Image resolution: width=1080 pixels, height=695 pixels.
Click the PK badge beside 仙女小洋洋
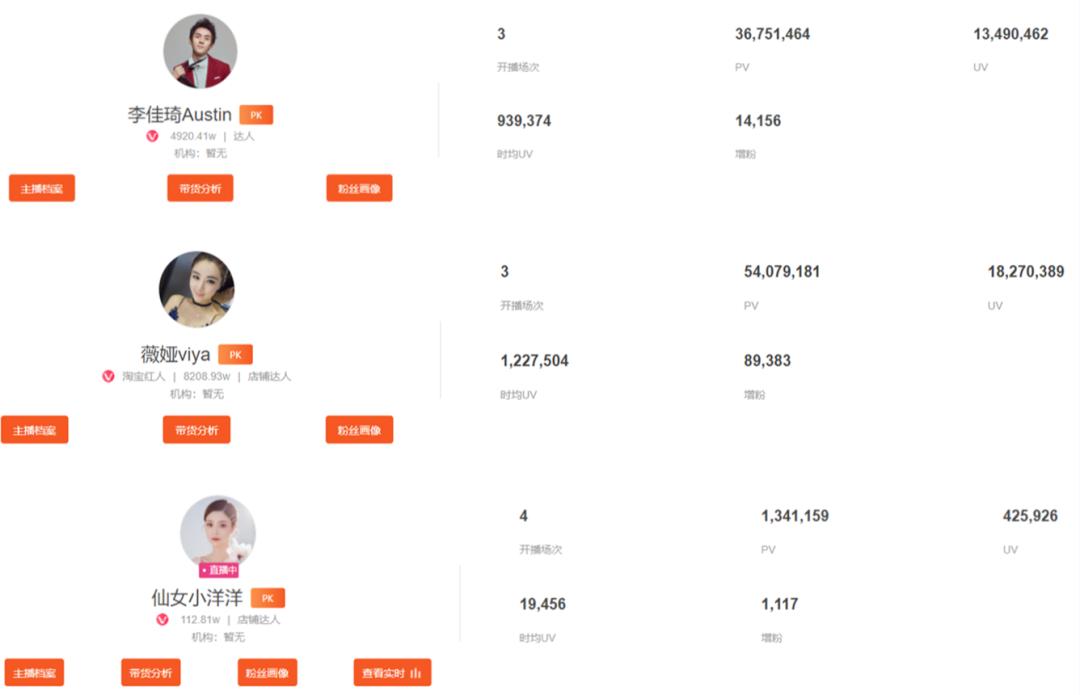(x=267, y=598)
